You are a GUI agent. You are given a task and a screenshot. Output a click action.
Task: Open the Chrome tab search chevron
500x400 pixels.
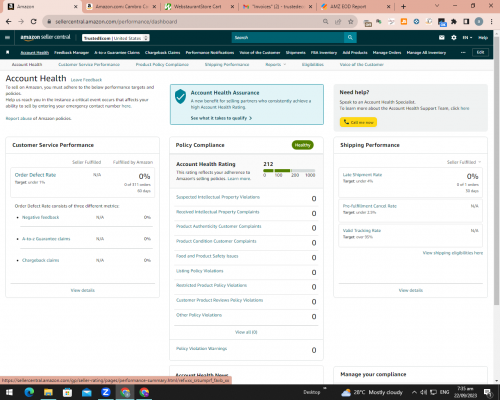(x=437, y=6)
